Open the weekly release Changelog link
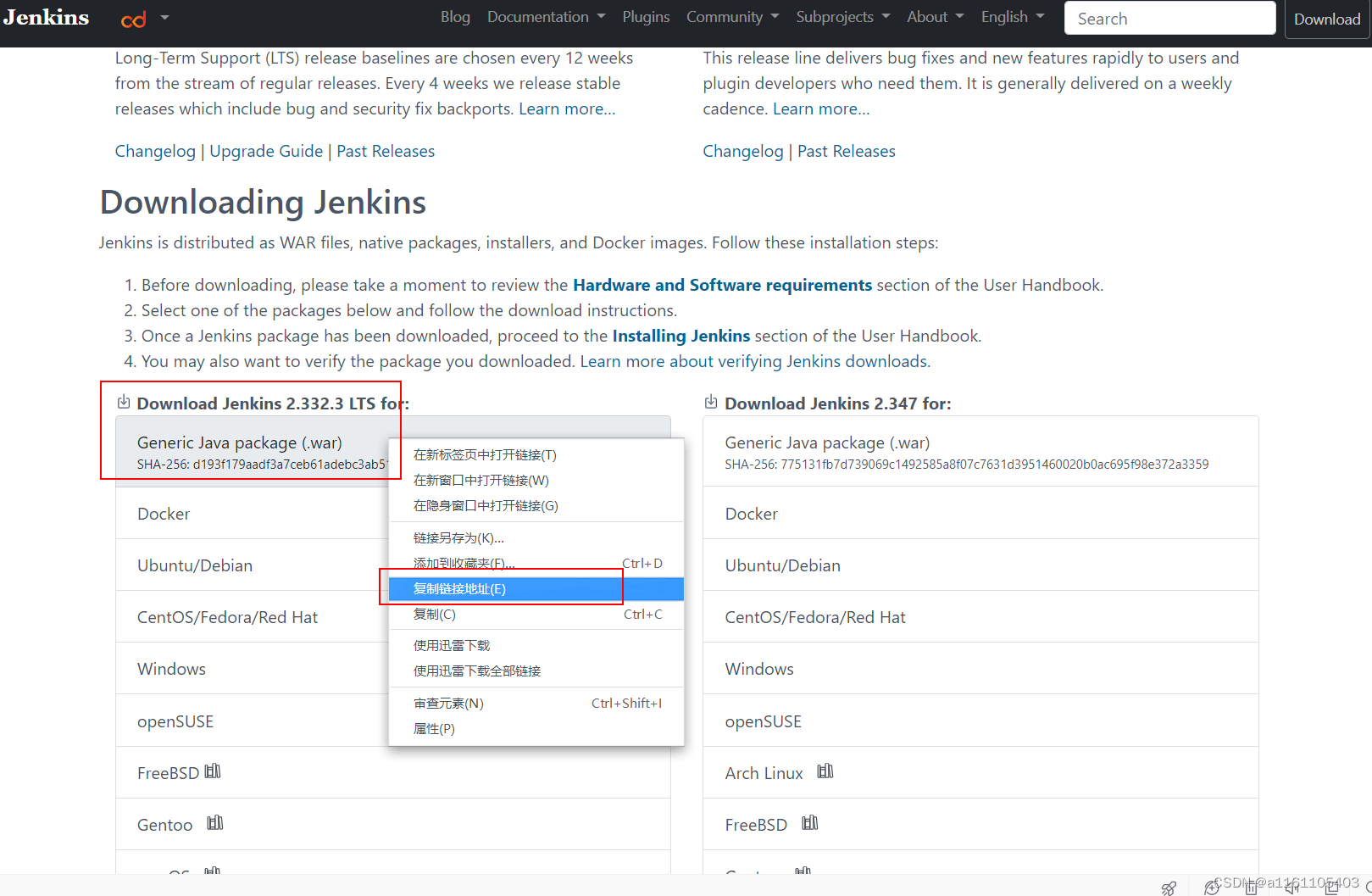This screenshot has height=896, width=1372. coord(743,151)
